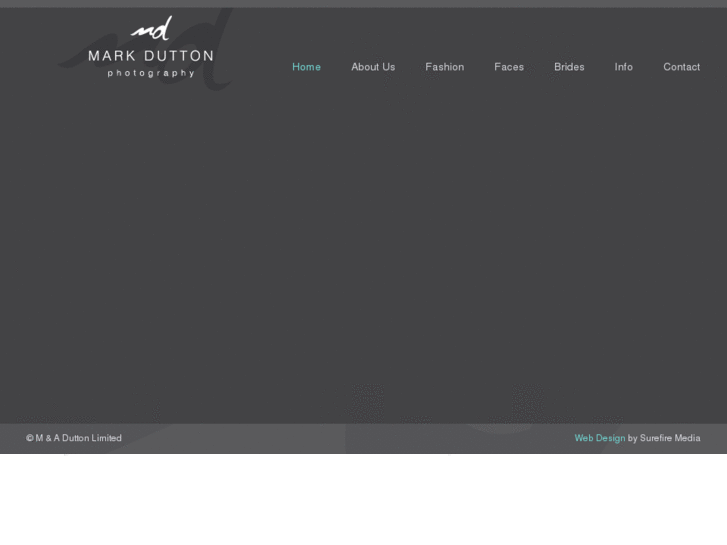Viewport: 727px width, 545px height.
Task: Click the Mark Dutton Photography logo
Action: click(x=151, y=47)
